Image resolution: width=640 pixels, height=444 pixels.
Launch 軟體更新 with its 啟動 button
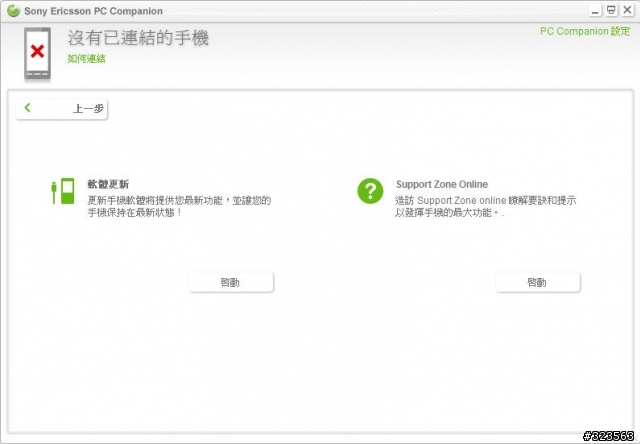pyautogui.click(x=231, y=282)
